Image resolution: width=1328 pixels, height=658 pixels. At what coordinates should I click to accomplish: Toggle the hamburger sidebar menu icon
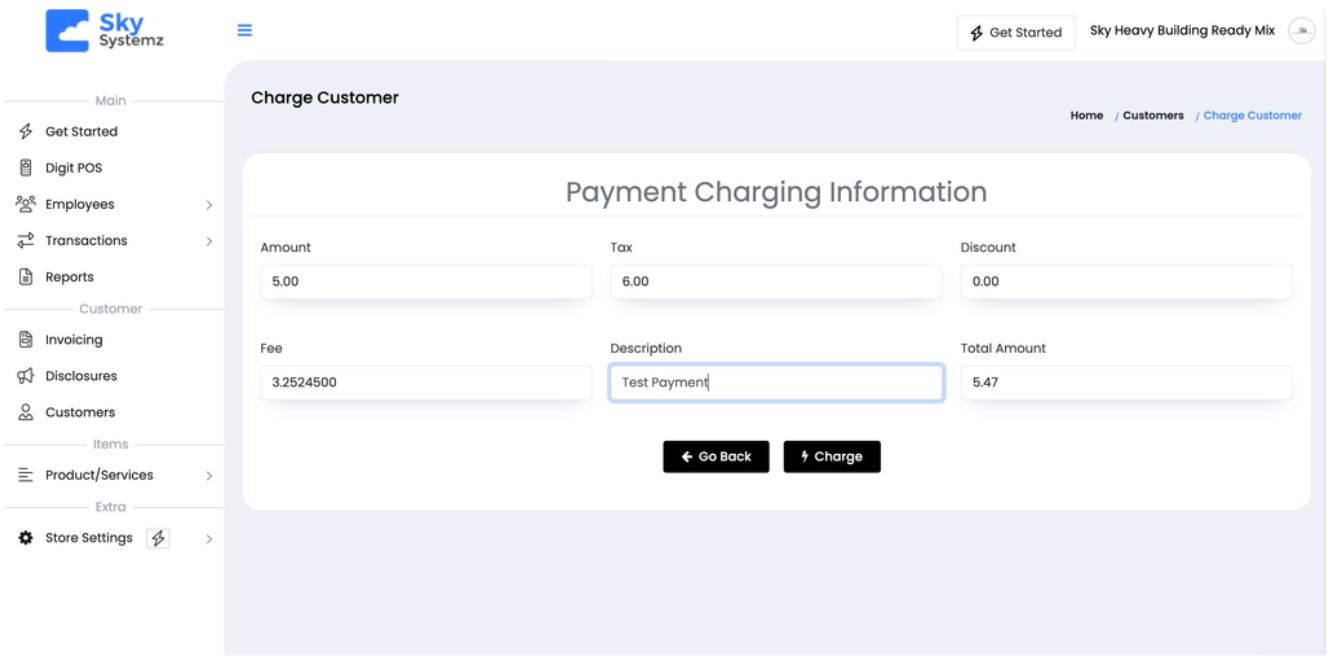tap(244, 30)
